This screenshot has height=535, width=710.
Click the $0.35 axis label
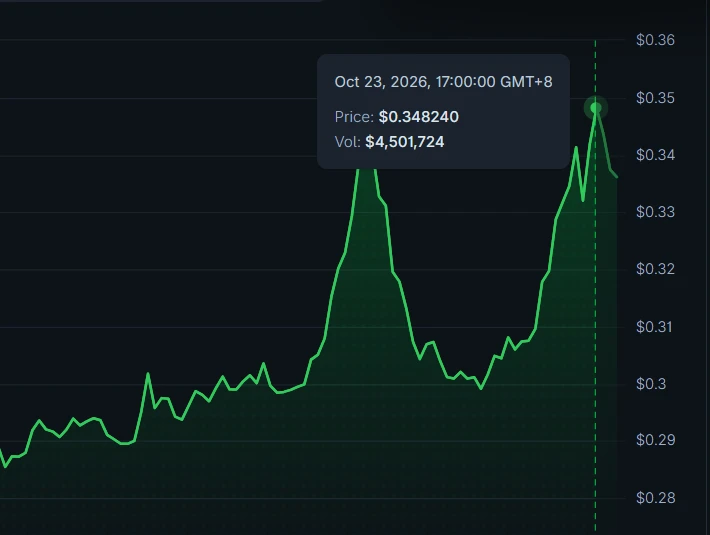click(x=655, y=98)
